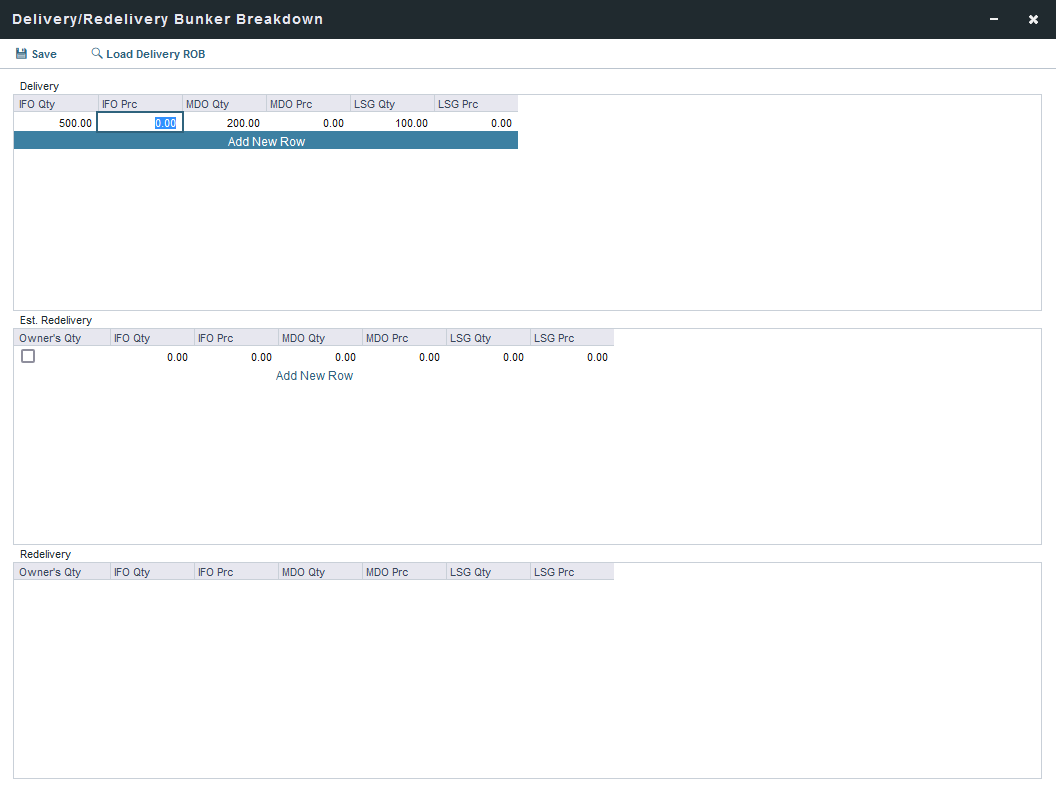The width and height of the screenshot is (1056, 789).
Task: Click the Load Delivery ROB magnifier icon
Action: [97, 54]
